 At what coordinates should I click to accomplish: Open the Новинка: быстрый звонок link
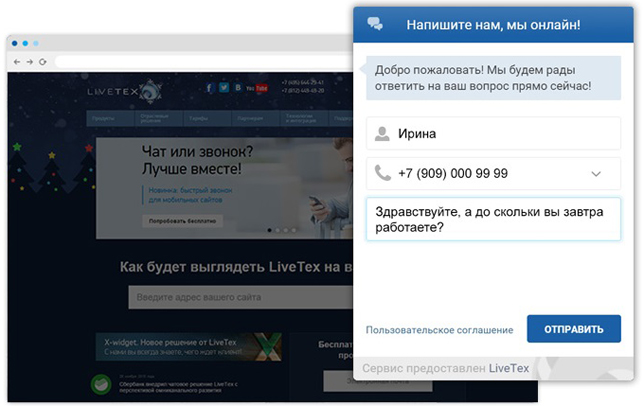click(x=190, y=195)
